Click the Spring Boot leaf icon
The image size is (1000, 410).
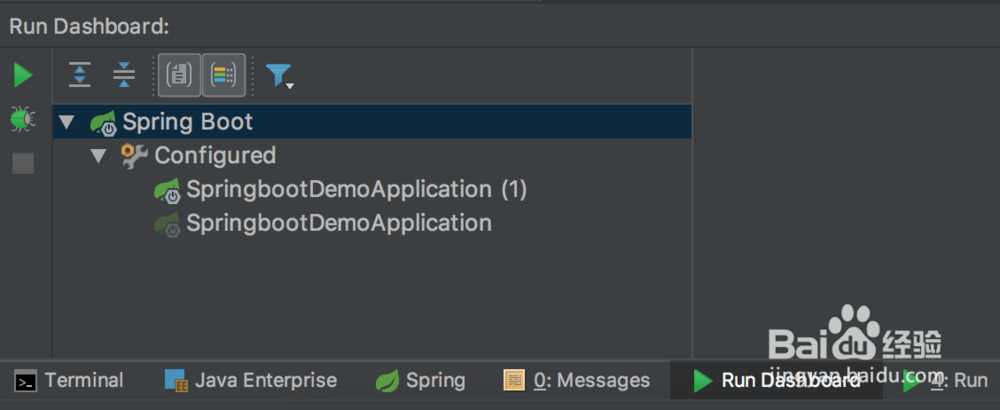point(103,123)
